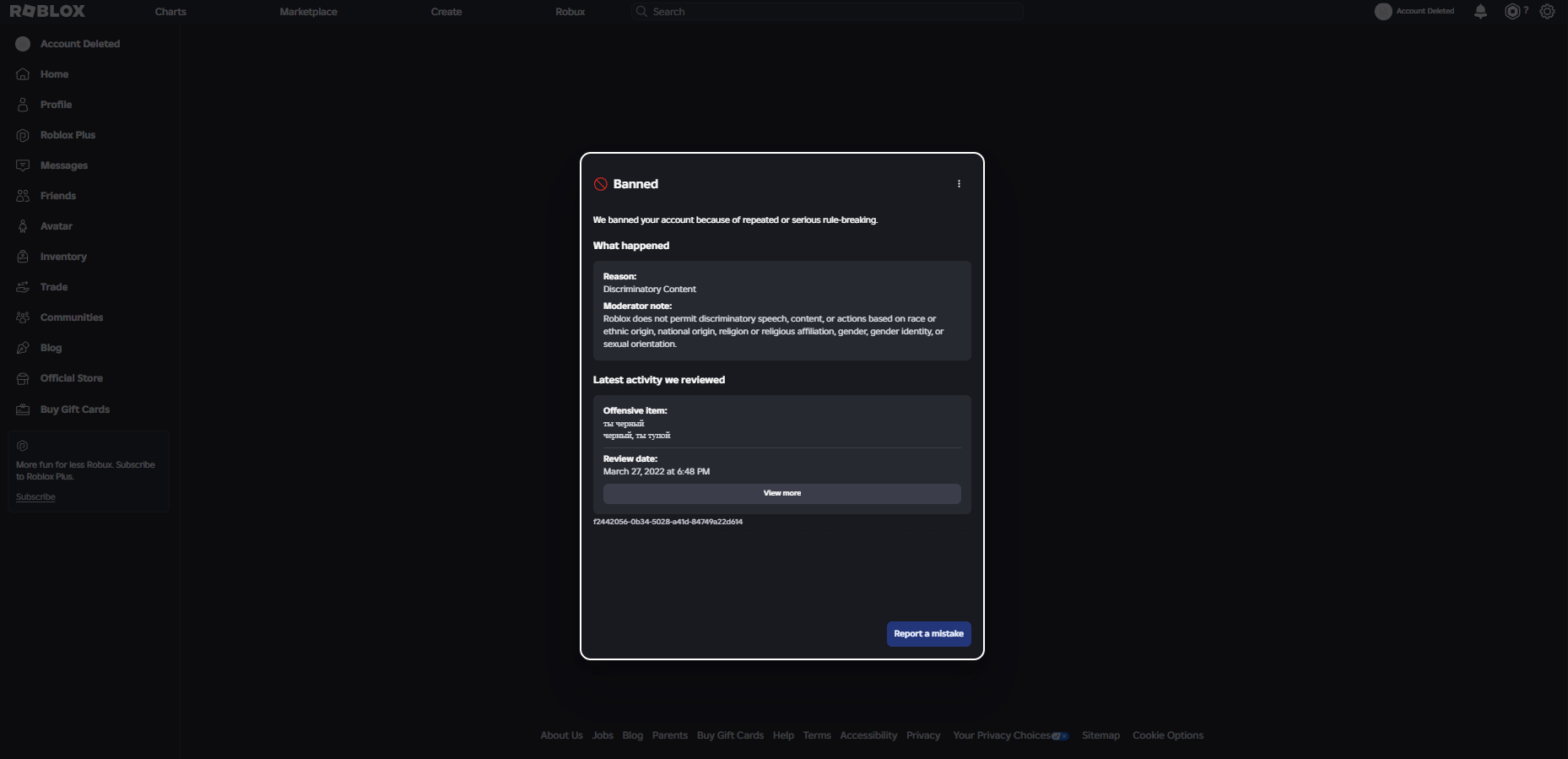Open the Parents footer link
1568x759 pixels.
point(670,735)
